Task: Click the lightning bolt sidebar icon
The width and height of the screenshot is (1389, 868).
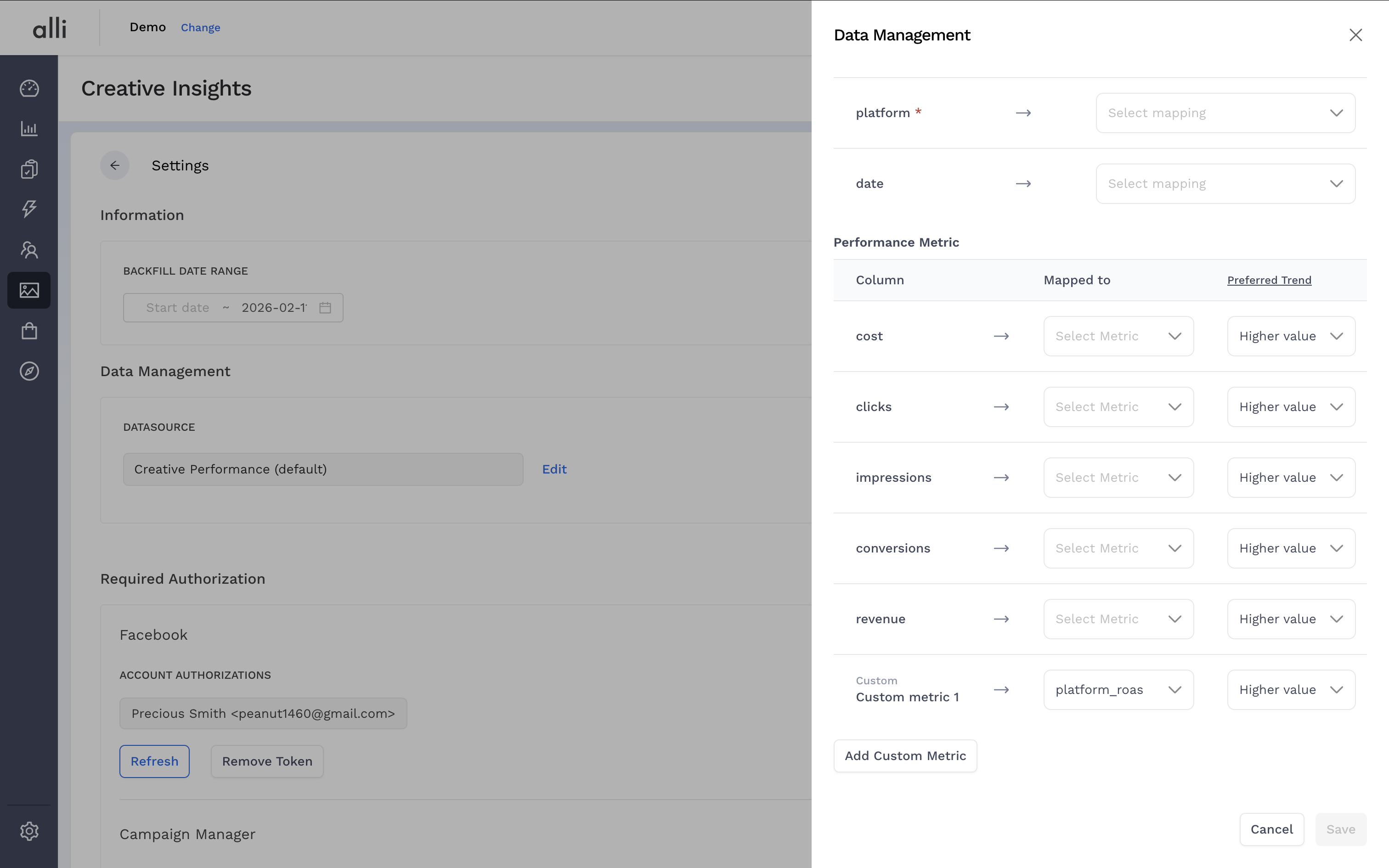Action: point(29,209)
